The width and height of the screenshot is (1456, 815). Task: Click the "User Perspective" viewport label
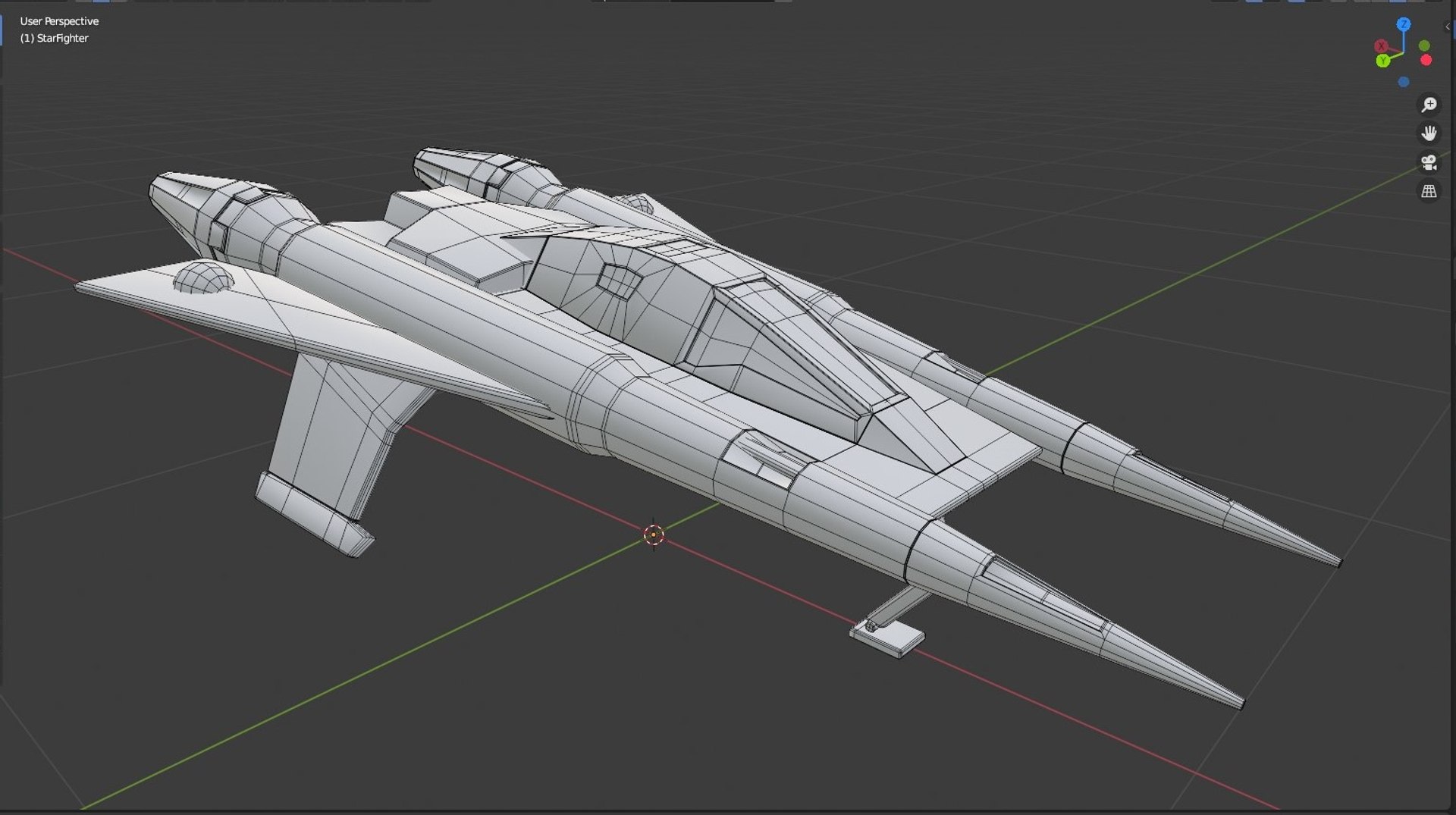59,21
